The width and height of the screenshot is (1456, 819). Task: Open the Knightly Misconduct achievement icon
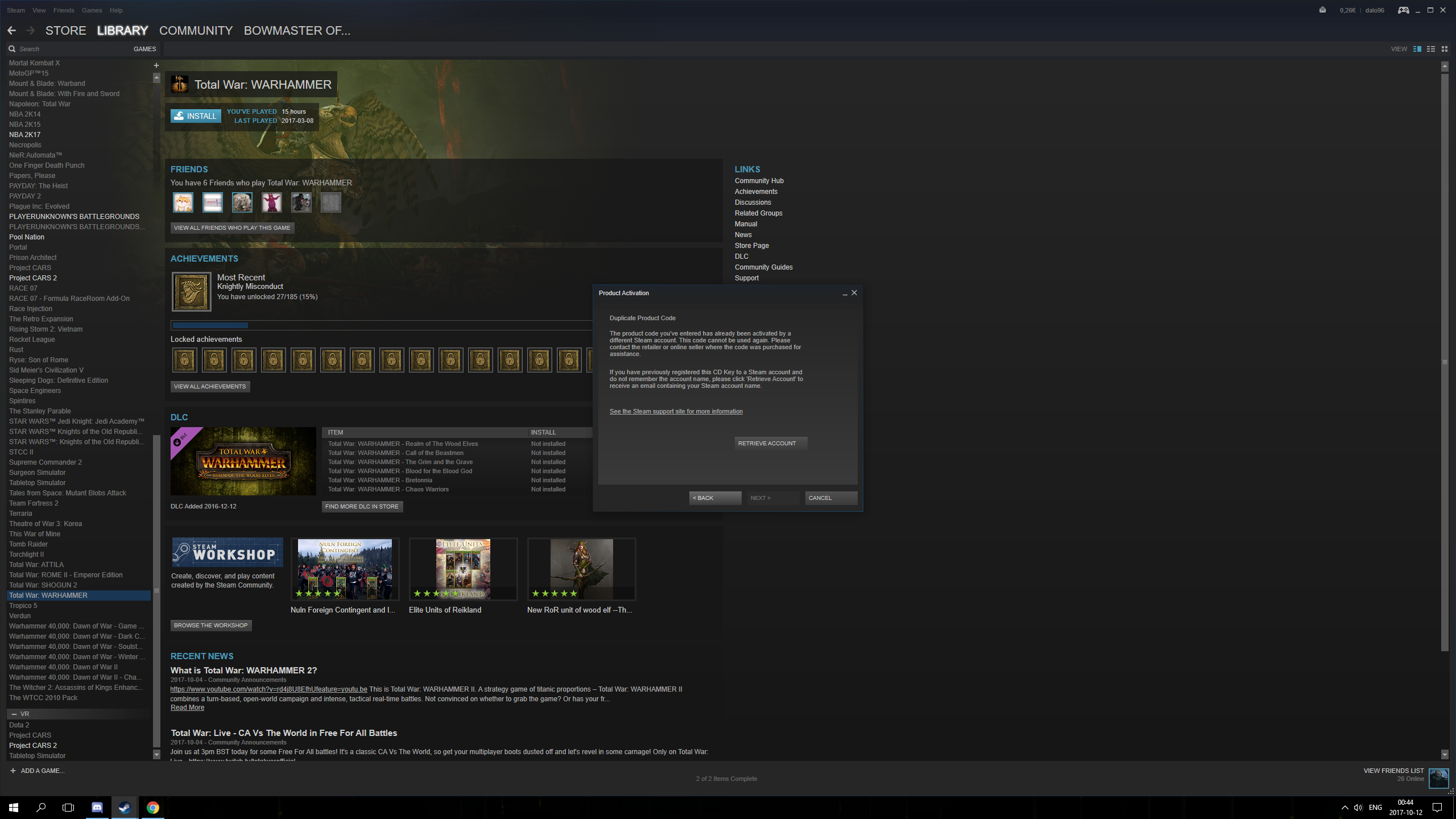(x=192, y=292)
